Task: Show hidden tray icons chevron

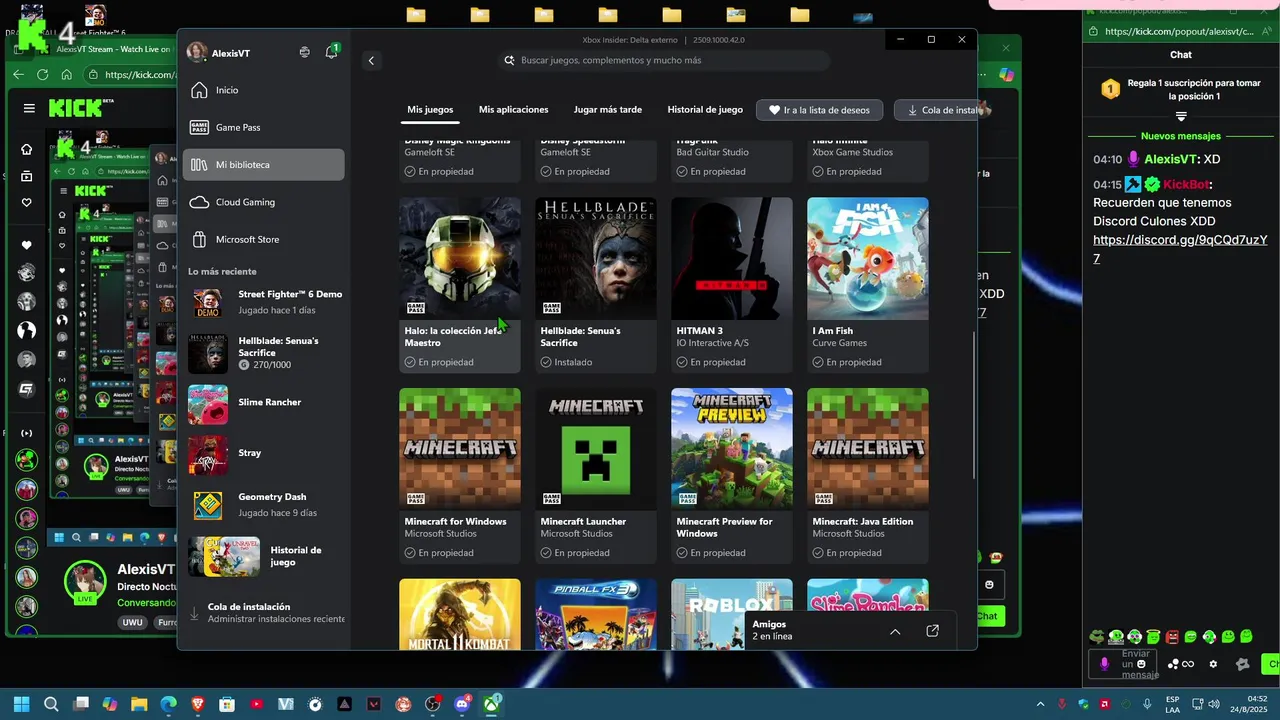Action: tap(1040, 705)
